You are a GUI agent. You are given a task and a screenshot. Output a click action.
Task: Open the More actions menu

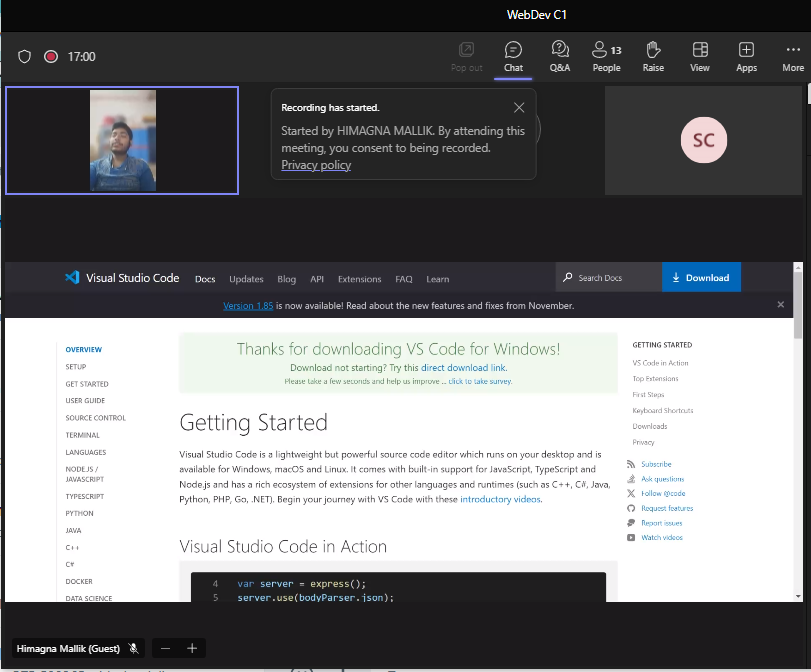coord(793,57)
